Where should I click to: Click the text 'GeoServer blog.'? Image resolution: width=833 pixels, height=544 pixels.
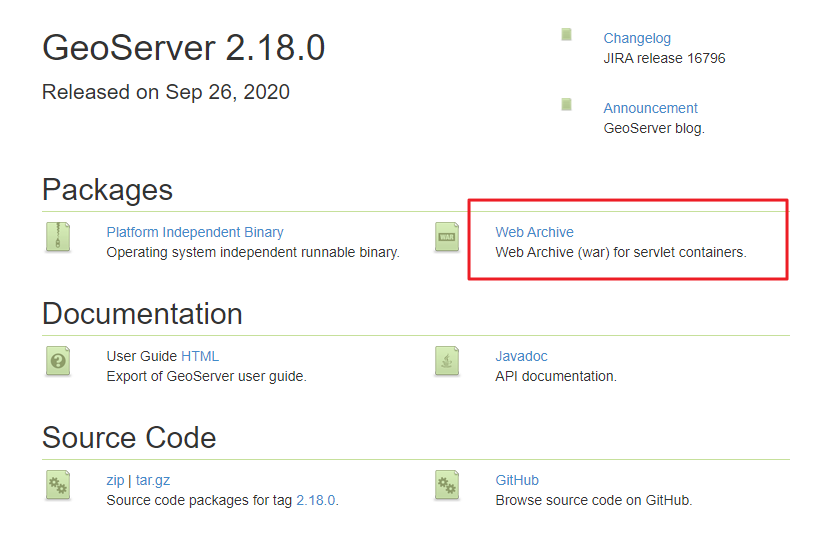(x=654, y=128)
